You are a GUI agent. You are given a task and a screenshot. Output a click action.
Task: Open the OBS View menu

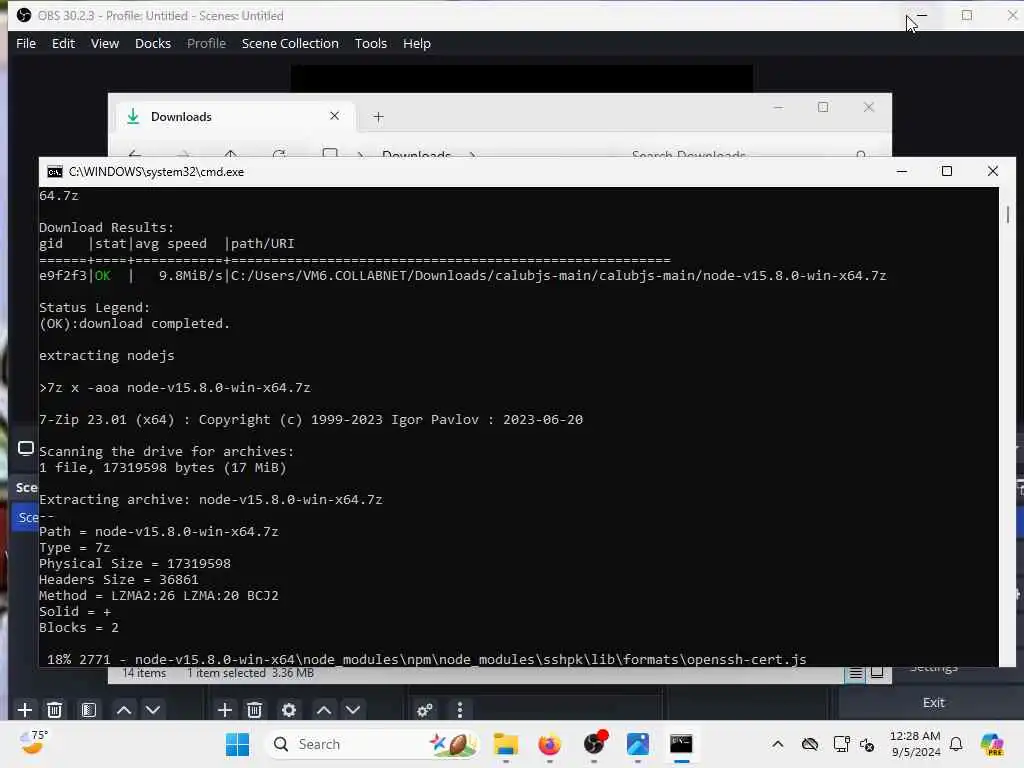(x=104, y=43)
